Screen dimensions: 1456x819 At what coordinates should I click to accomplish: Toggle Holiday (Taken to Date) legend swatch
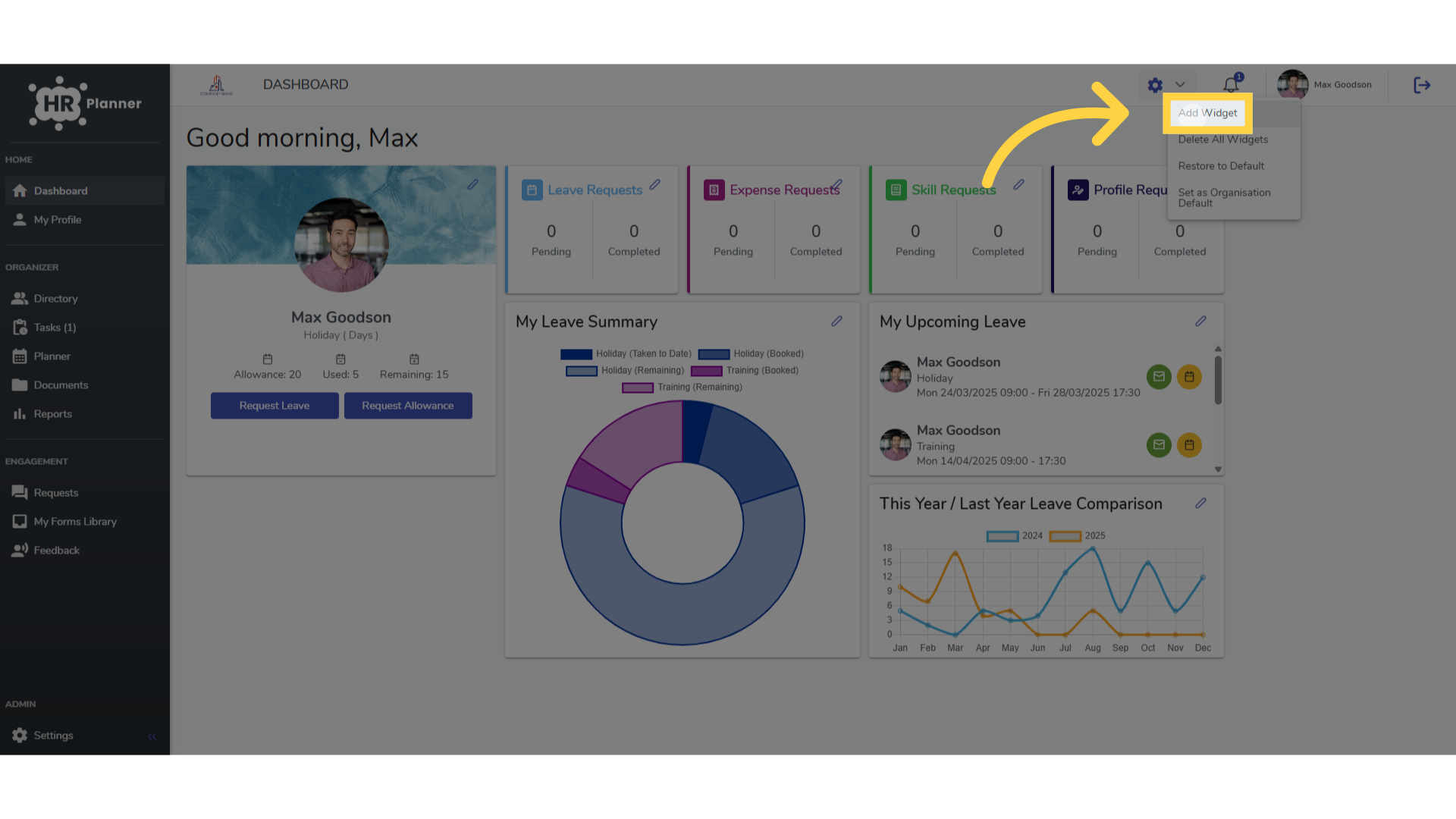576,354
